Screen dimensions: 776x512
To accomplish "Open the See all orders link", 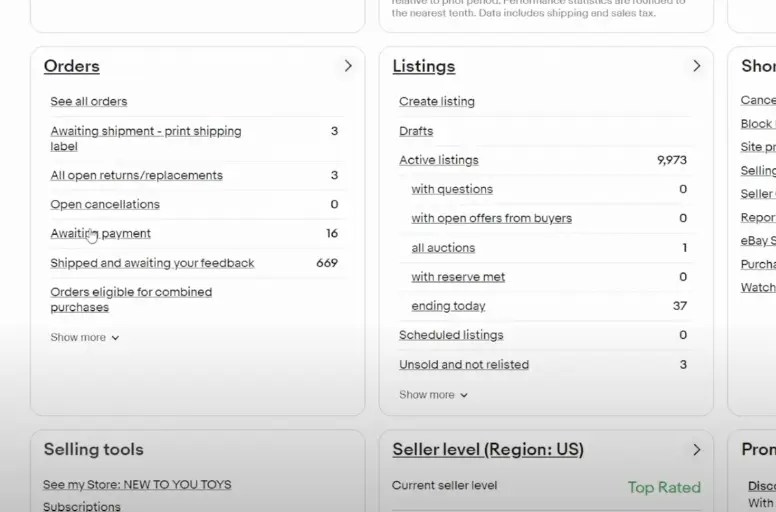I will (x=89, y=102).
